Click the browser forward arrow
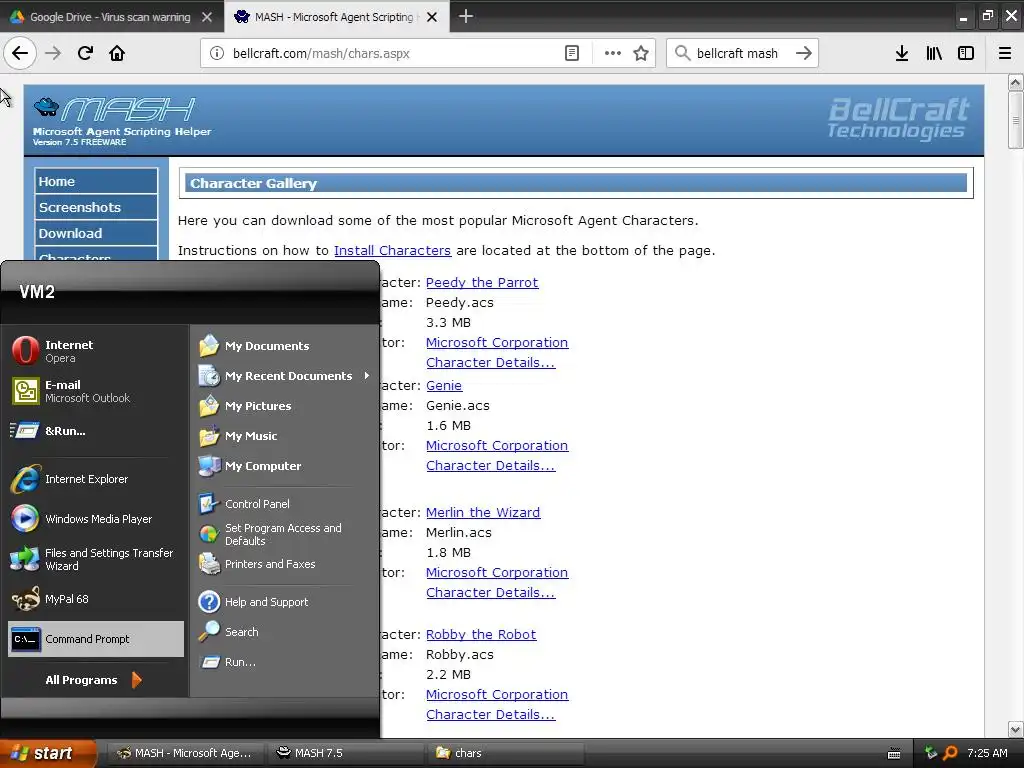This screenshot has height=768, width=1024. coord(53,54)
